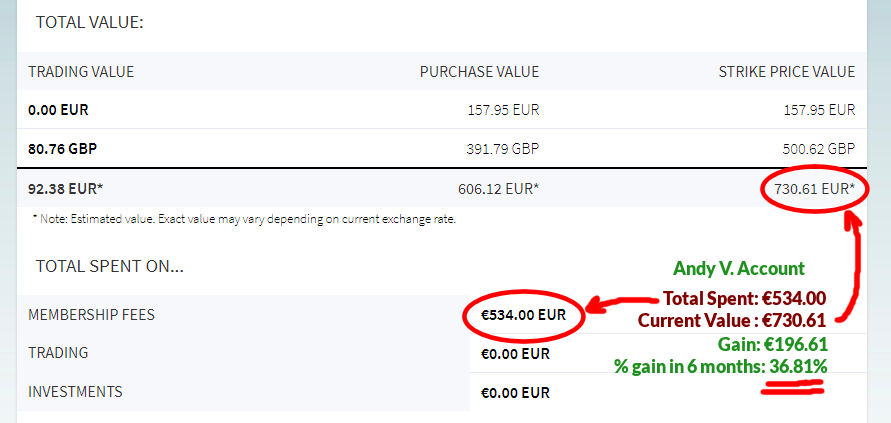Click the 157.95 EUR purchase value
This screenshot has height=423, width=891.
(x=503, y=110)
